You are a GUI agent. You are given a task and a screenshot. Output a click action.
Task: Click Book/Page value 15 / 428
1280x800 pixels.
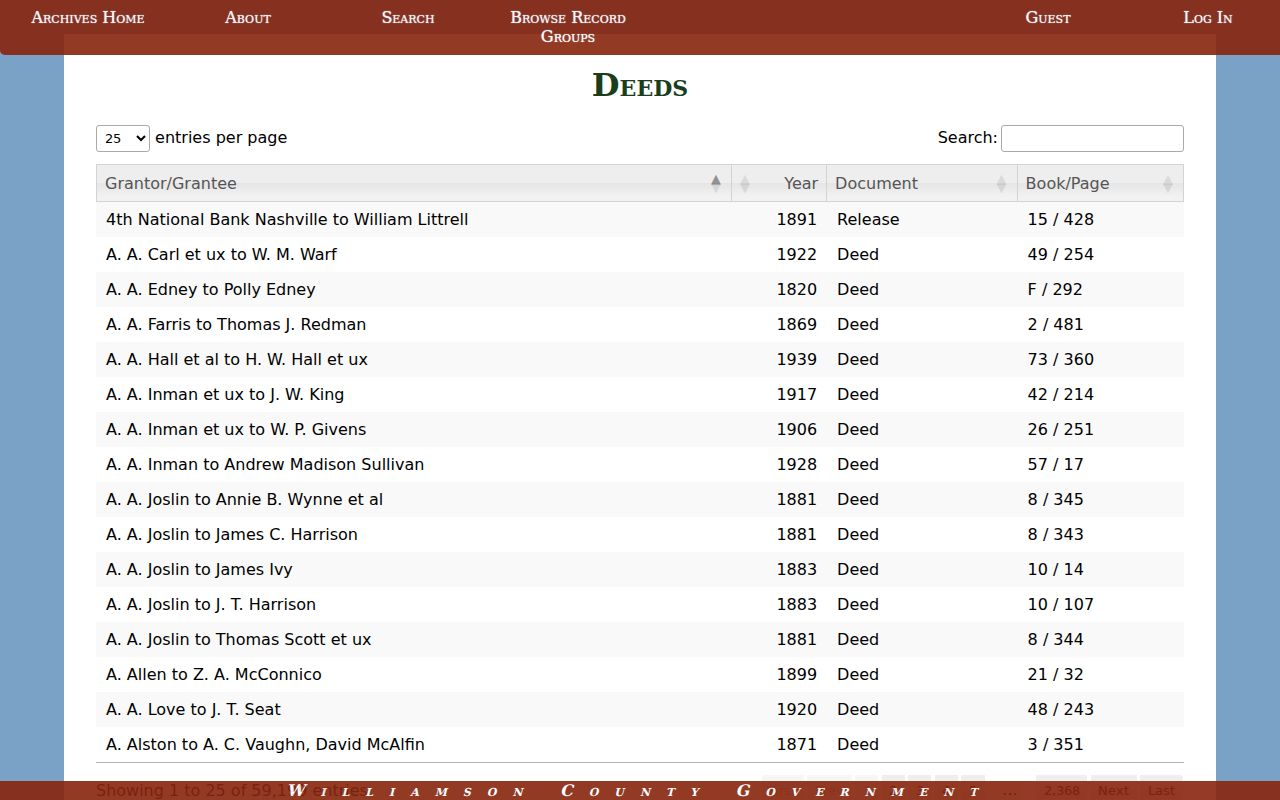1060,219
